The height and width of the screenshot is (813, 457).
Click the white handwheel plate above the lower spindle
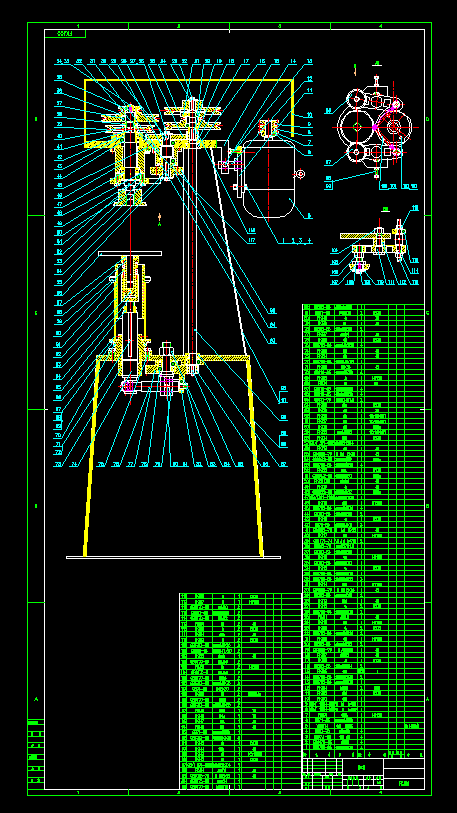(130, 254)
